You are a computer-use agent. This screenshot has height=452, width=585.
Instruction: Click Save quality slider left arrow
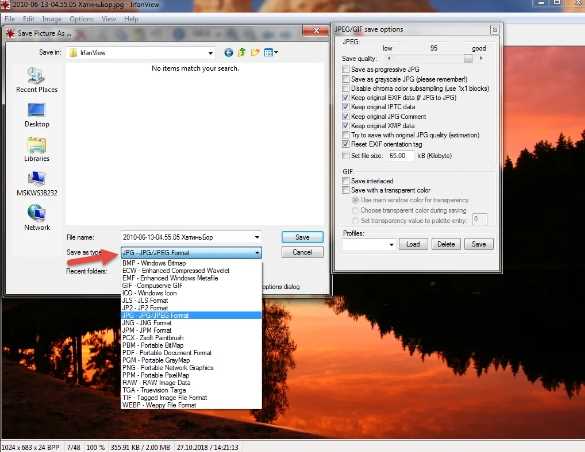coord(389,59)
